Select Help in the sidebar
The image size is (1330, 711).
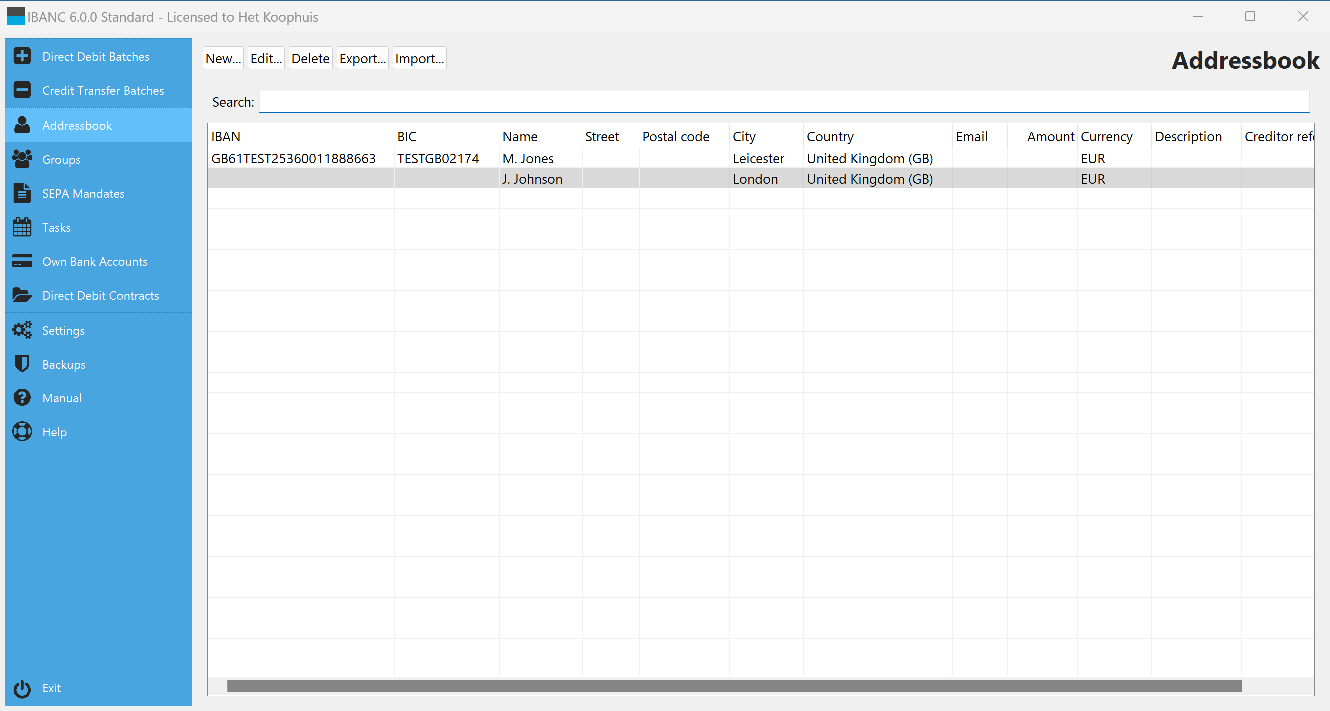point(54,432)
